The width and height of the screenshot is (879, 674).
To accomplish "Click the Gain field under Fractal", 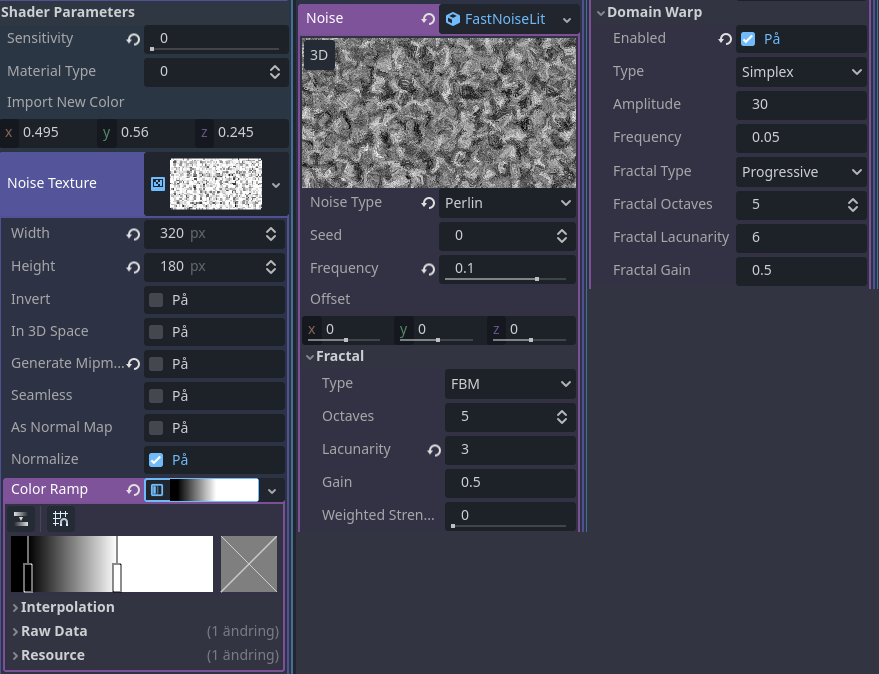I will pyautogui.click(x=510, y=483).
